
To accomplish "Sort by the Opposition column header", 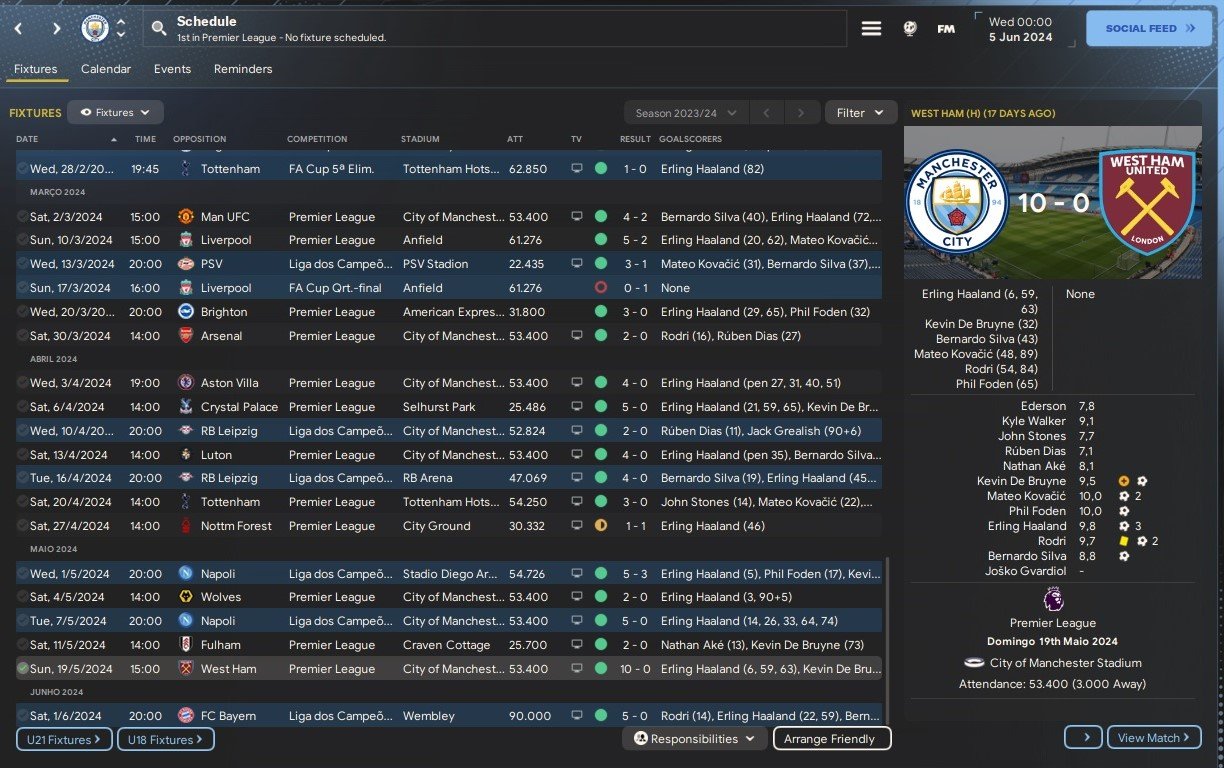I will point(199,139).
